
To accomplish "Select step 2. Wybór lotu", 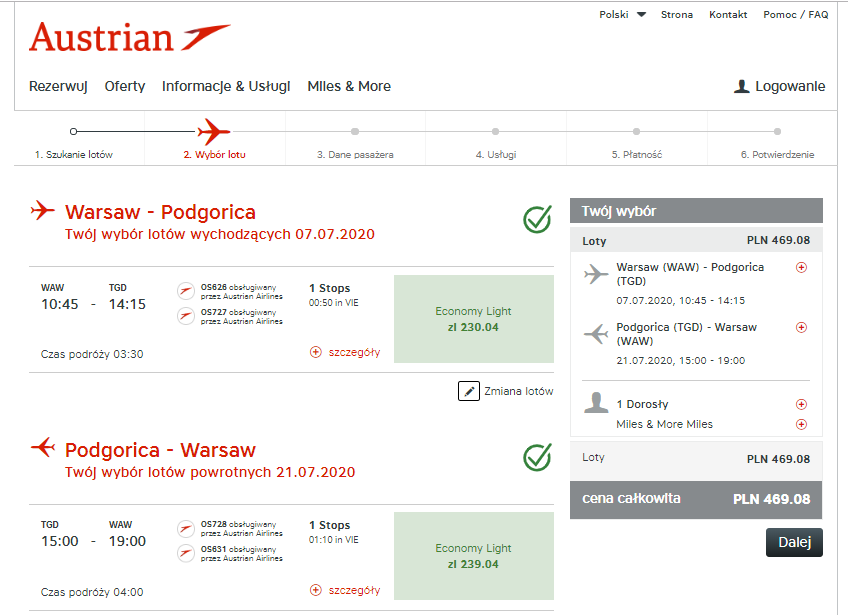I will coord(214,155).
